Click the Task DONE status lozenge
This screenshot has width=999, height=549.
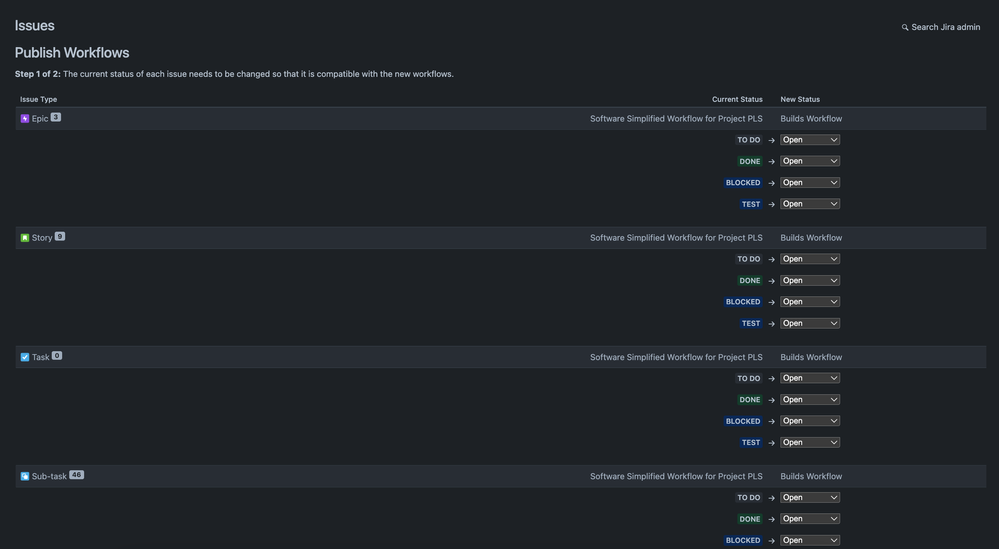pyautogui.click(x=749, y=400)
